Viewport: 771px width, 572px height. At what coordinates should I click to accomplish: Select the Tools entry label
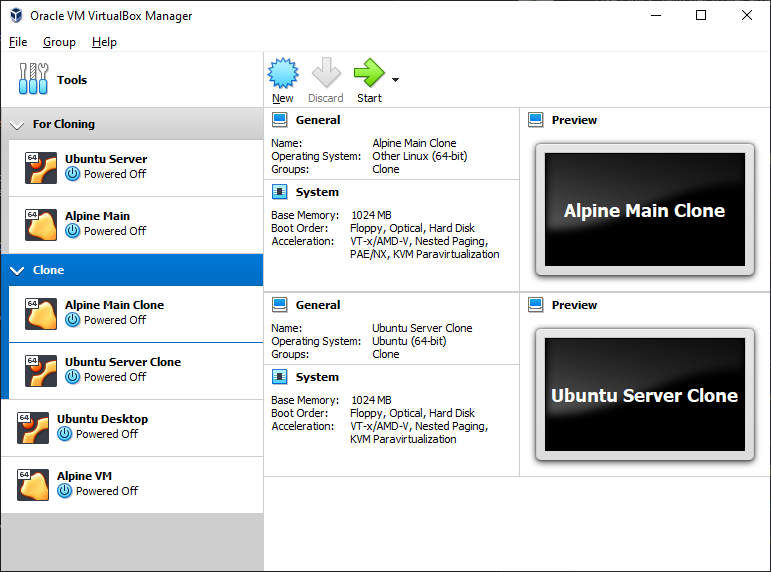(72, 80)
